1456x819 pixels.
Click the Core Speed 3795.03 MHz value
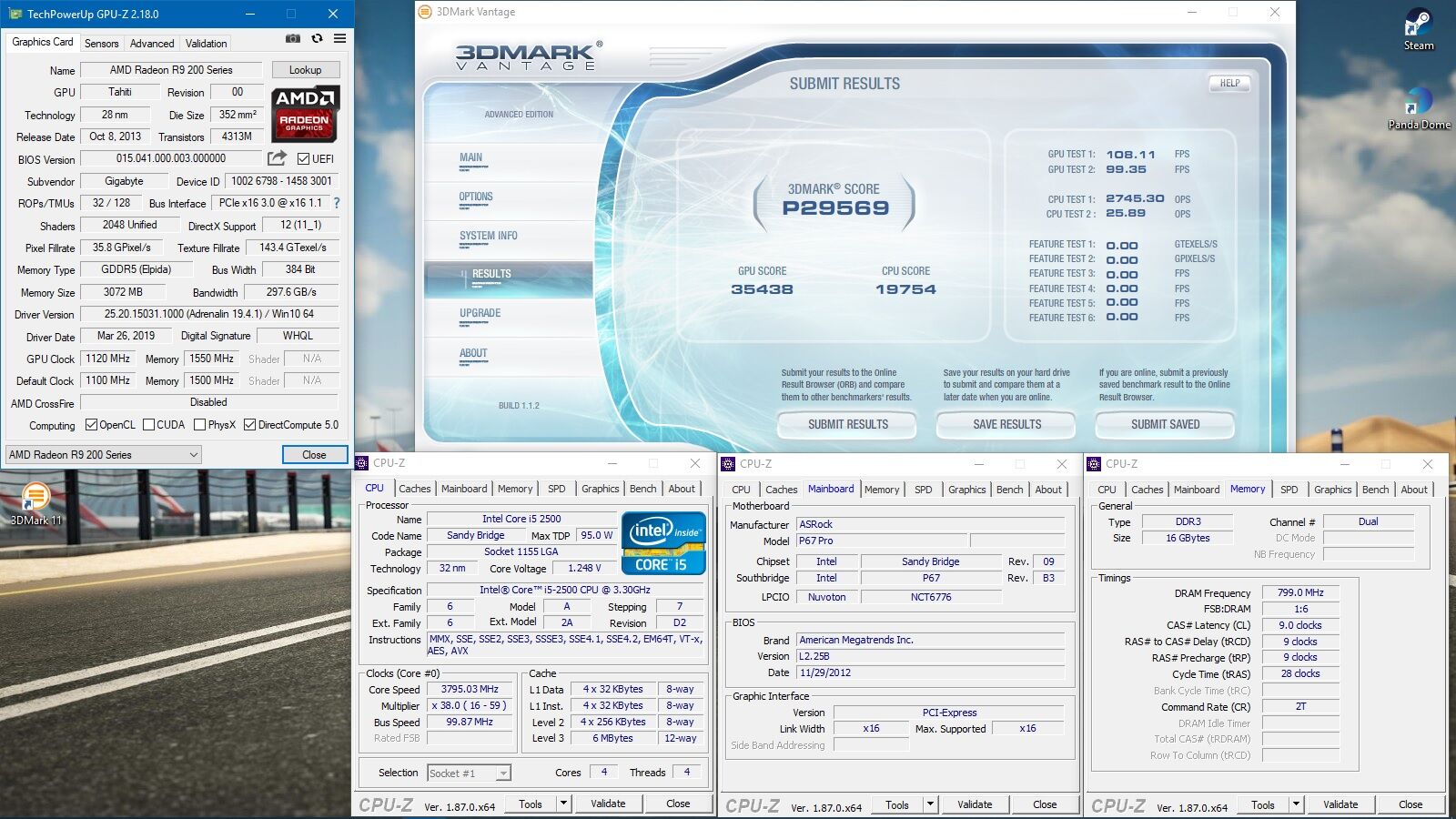[470, 690]
